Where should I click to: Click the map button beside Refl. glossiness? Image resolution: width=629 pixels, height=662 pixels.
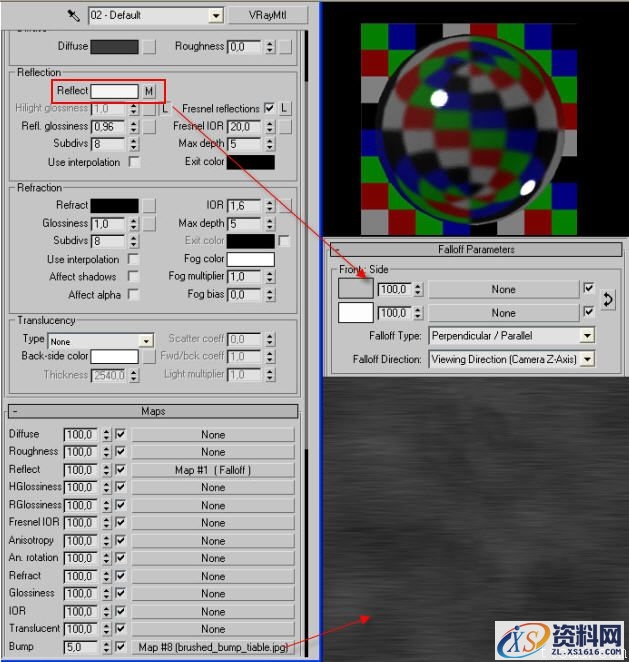click(x=149, y=127)
